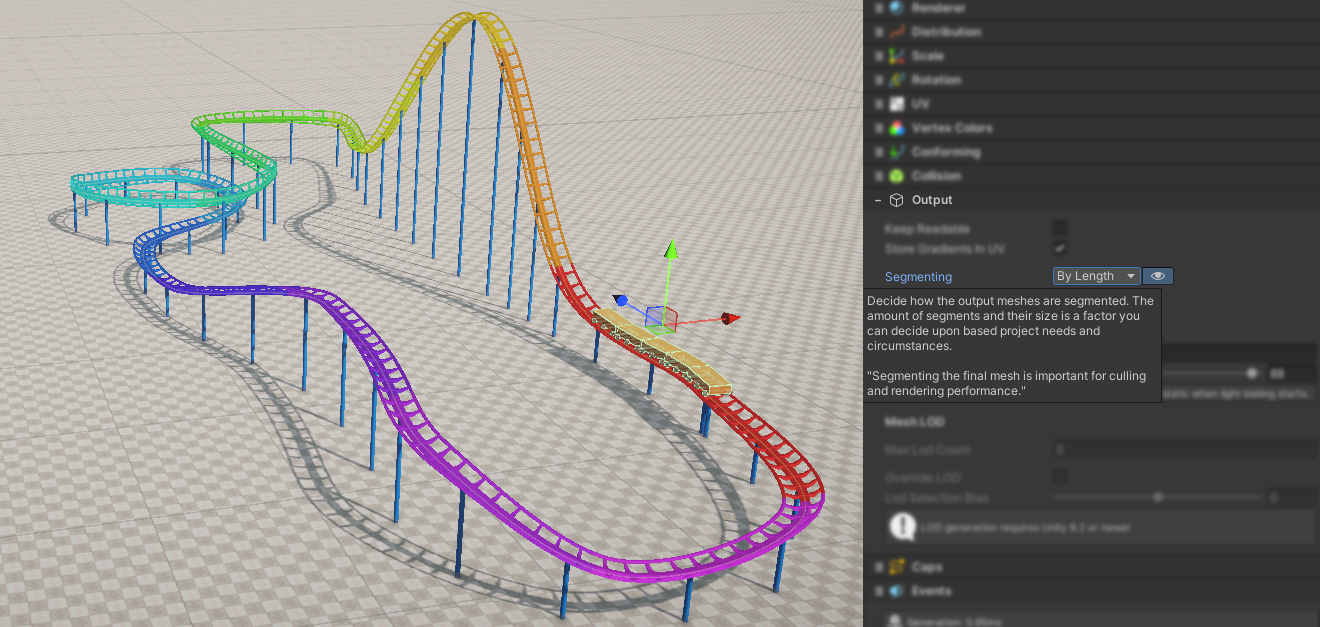Open the Conforming section header
Screen dimensions: 1320x627
(945, 152)
